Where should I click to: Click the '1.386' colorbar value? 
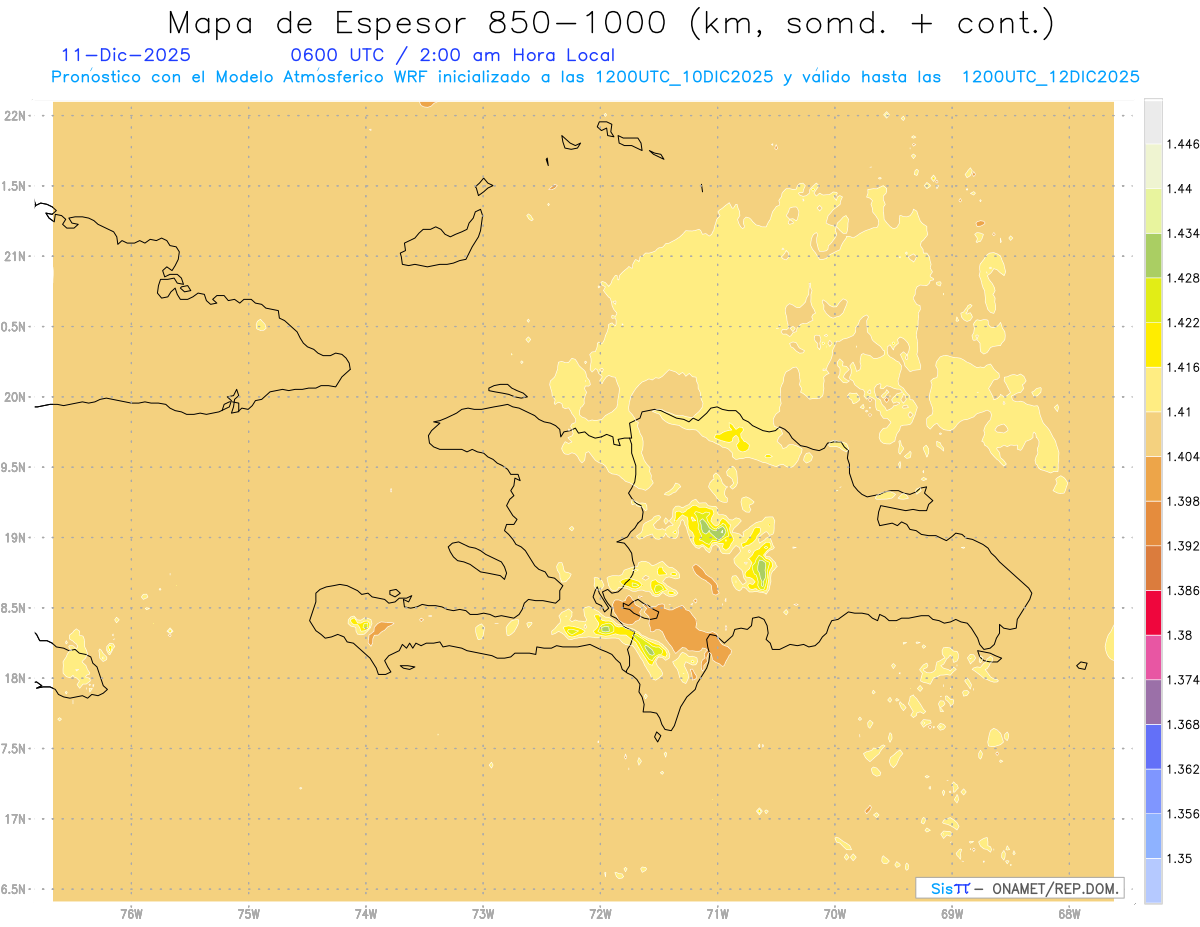click(1183, 590)
